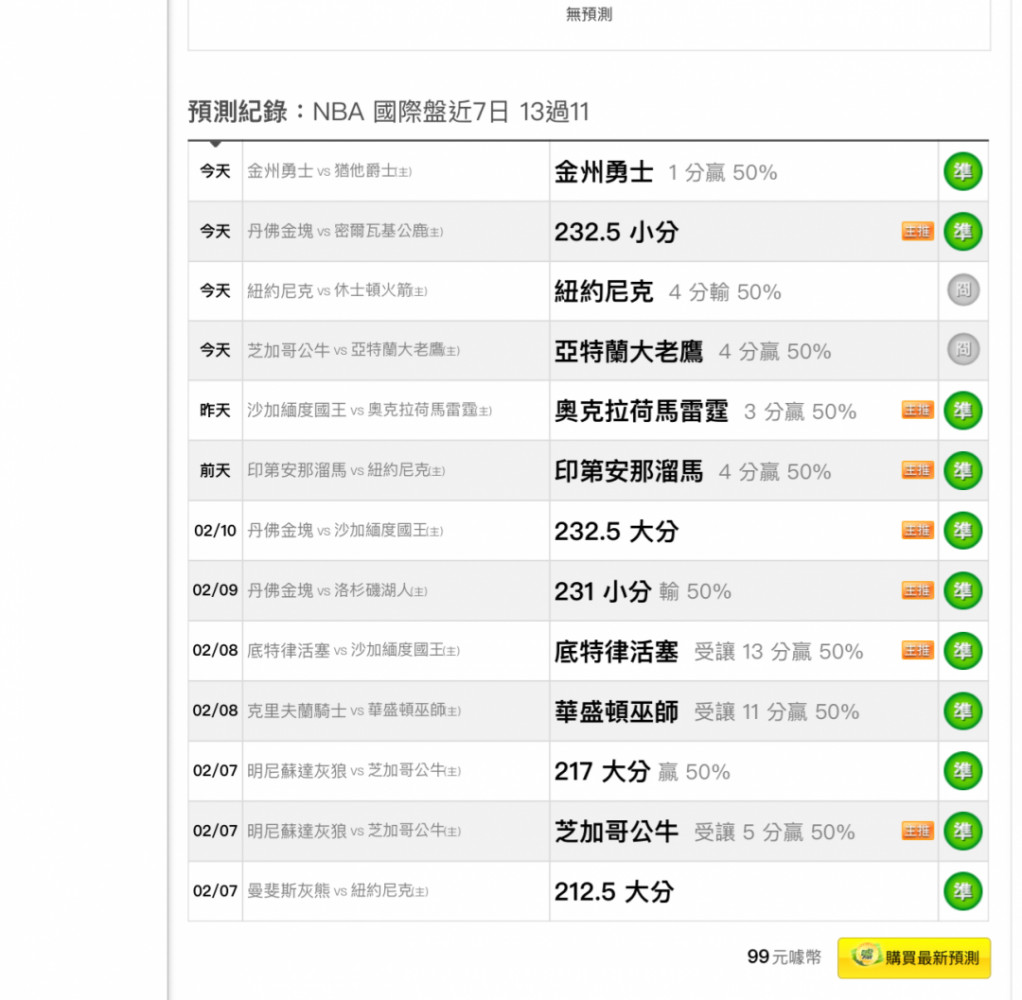
Task: Click the 準 icon for 金州勇士 vs 猶他爵士
Action: 963,171
